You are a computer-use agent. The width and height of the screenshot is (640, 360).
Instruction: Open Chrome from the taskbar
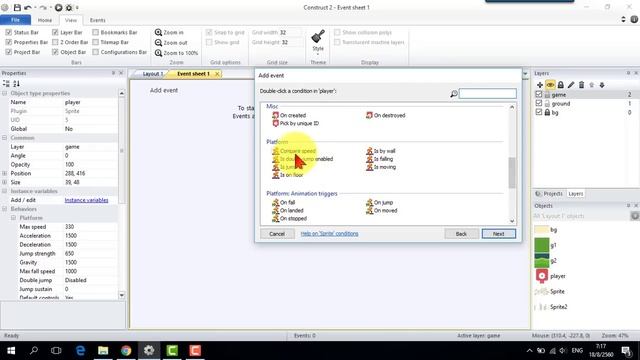pos(126,351)
